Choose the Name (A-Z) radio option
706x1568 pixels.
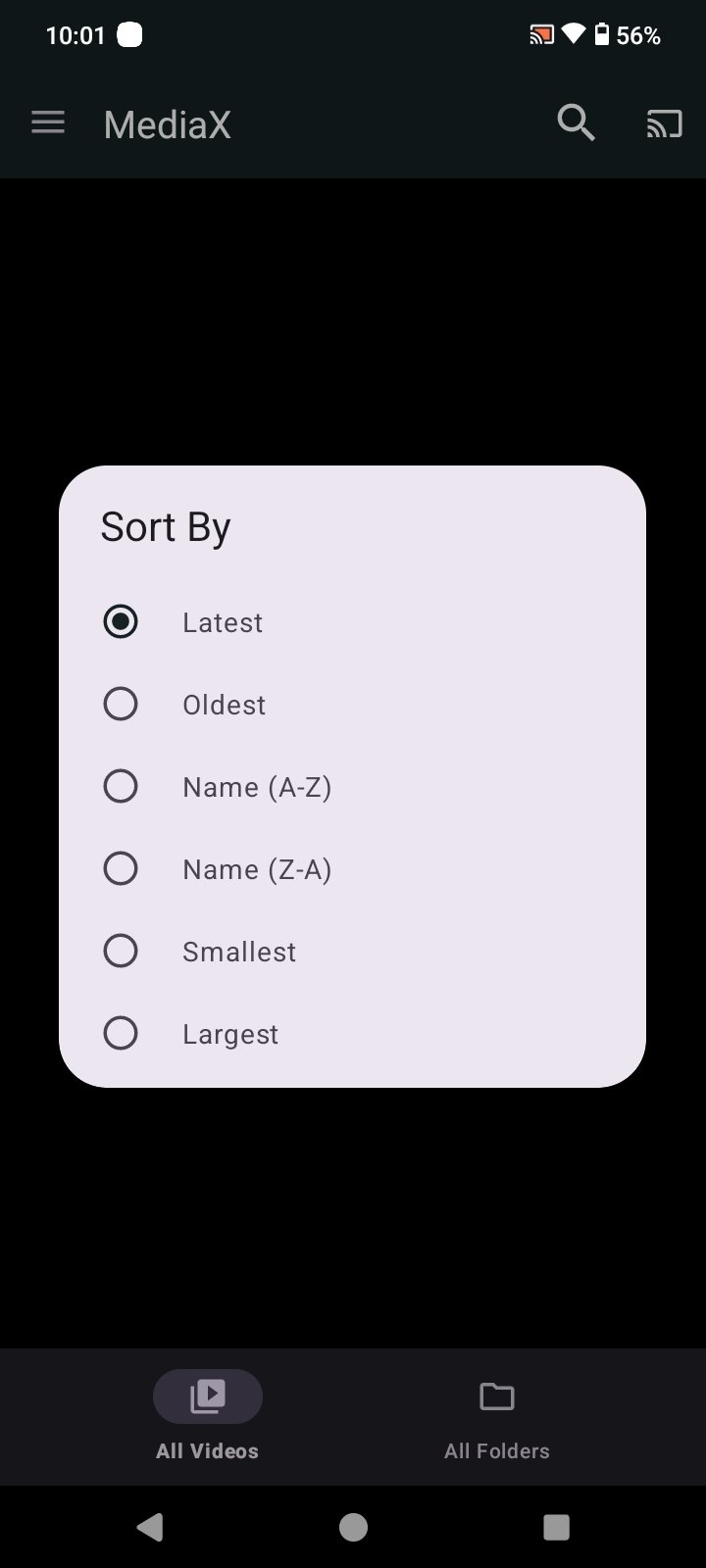(x=121, y=786)
